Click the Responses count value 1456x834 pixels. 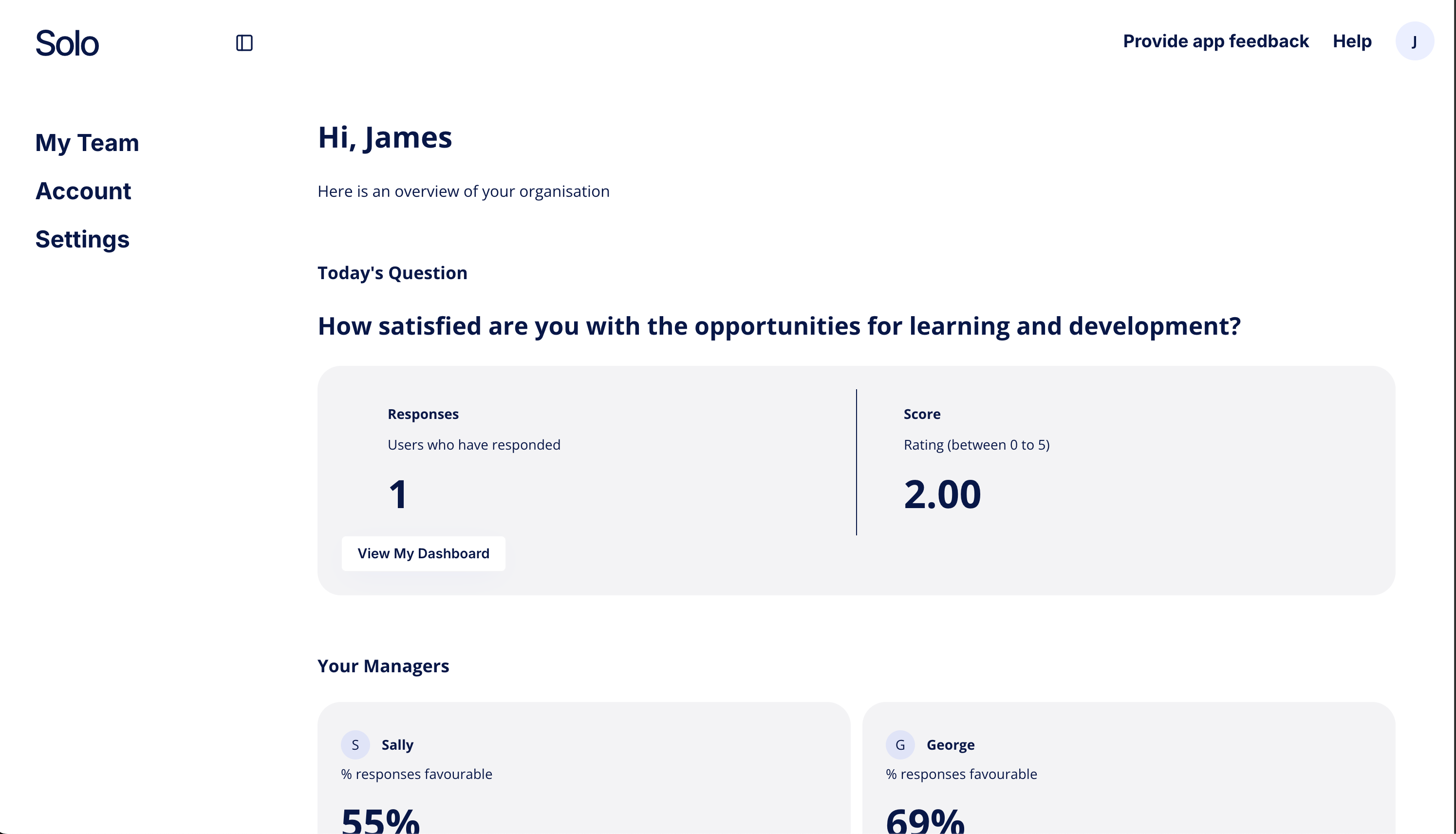398,494
